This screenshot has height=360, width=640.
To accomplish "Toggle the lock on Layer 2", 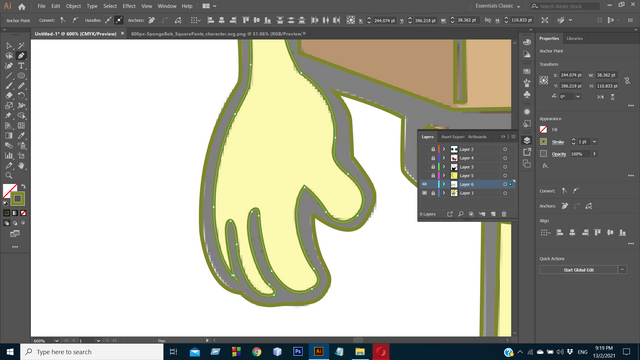I will coord(433,149).
